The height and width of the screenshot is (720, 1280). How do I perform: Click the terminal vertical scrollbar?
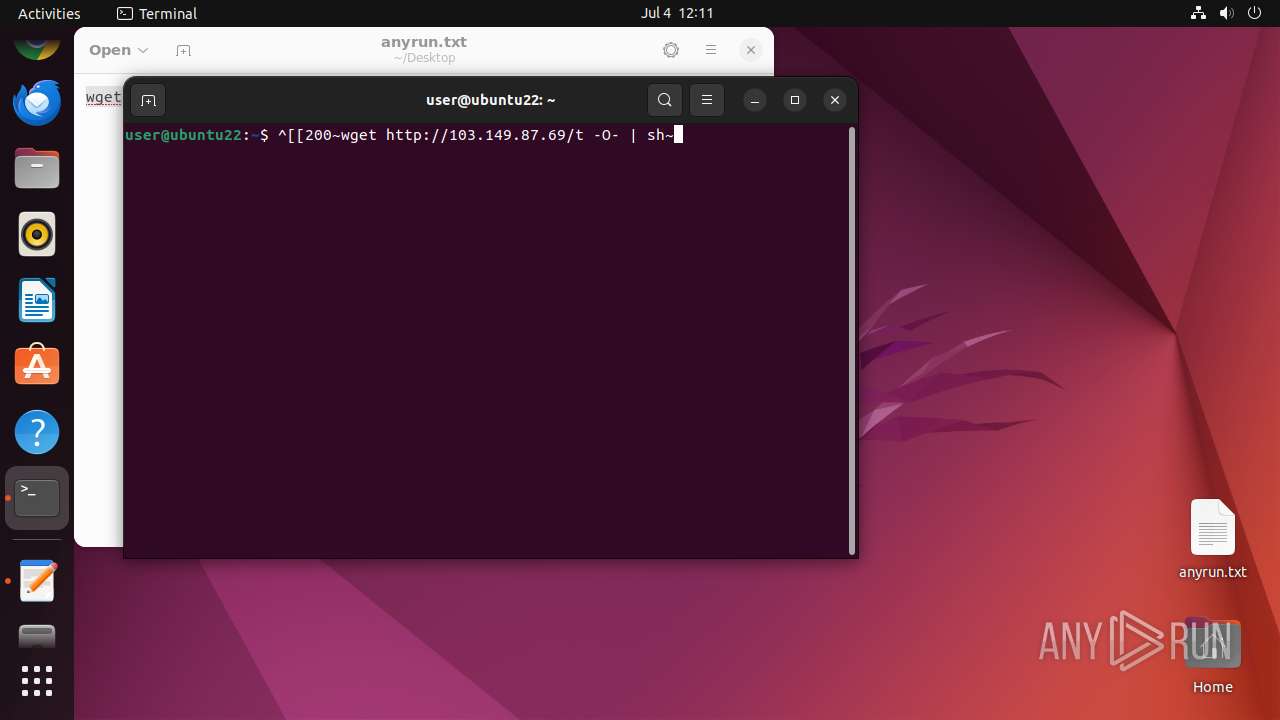coord(852,340)
